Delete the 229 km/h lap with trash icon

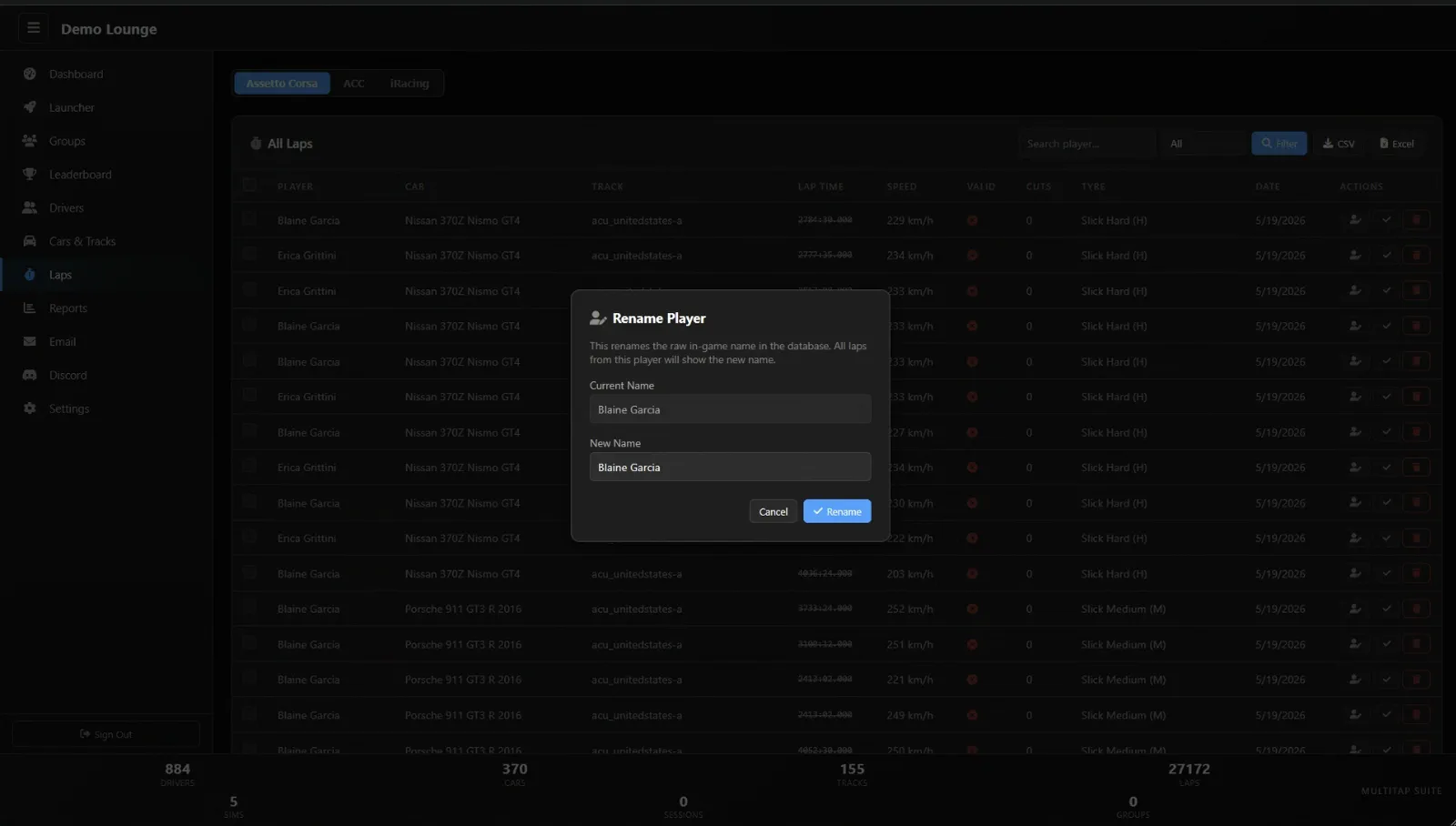[x=1416, y=220]
